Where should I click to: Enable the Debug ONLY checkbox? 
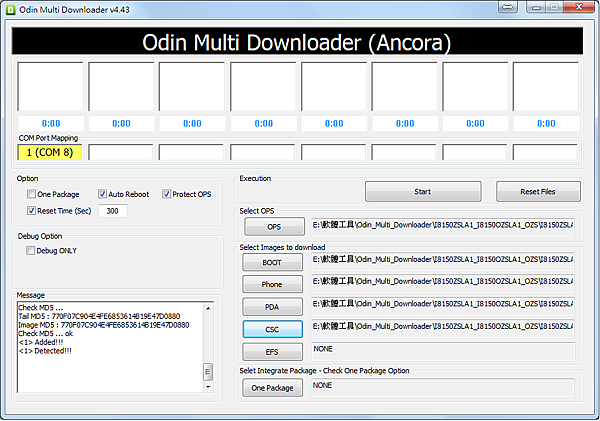30,251
